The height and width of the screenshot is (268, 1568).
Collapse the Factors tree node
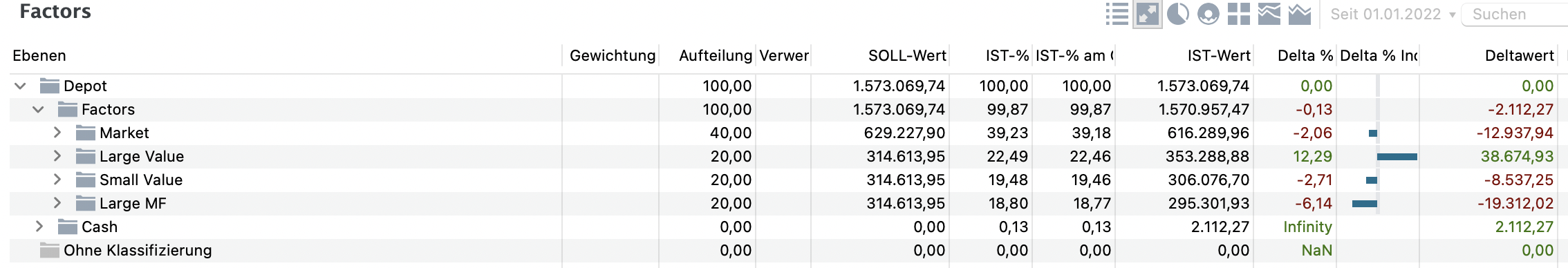point(38,110)
